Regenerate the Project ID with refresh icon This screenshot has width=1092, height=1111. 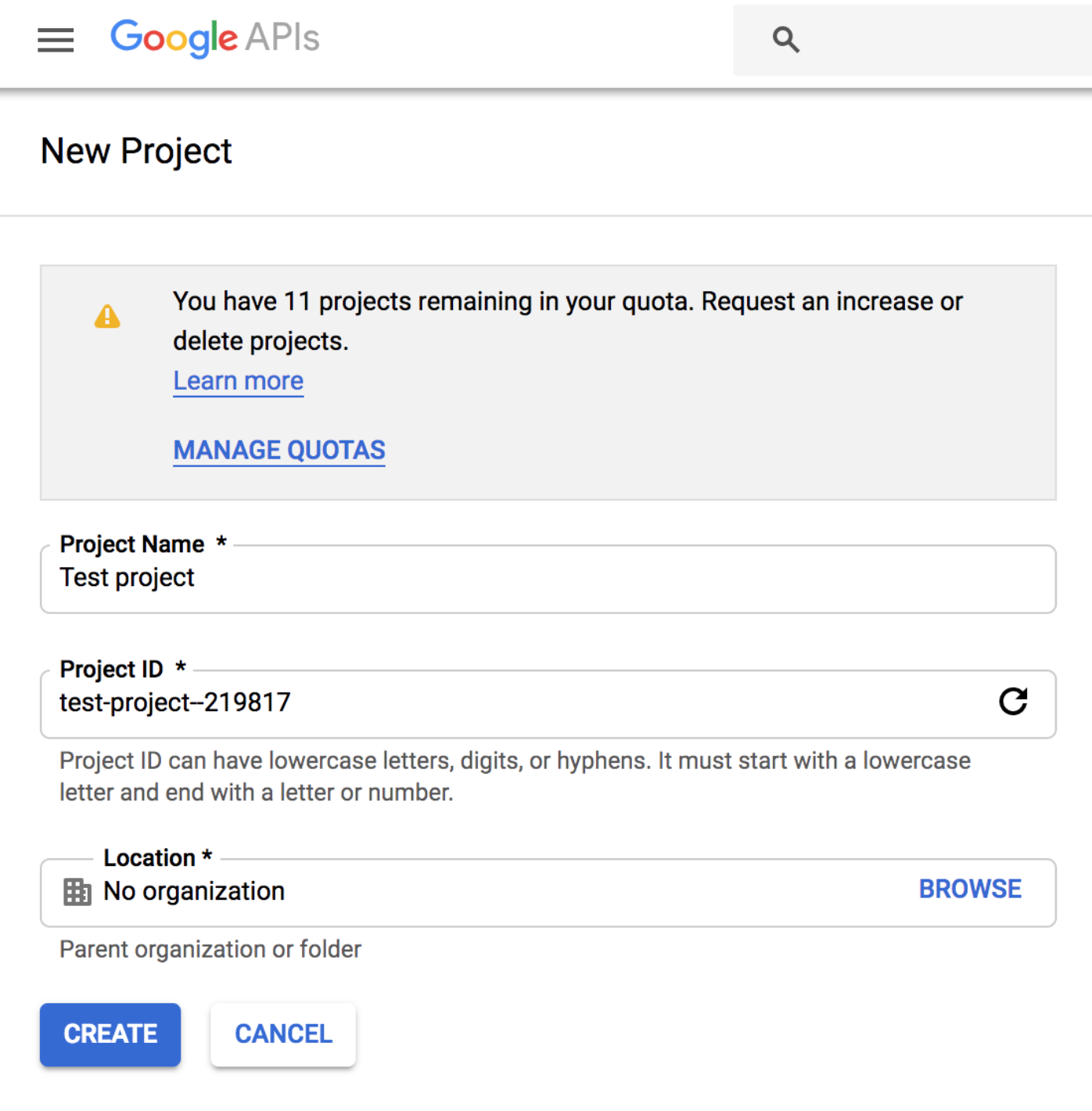click(1013, 701)
